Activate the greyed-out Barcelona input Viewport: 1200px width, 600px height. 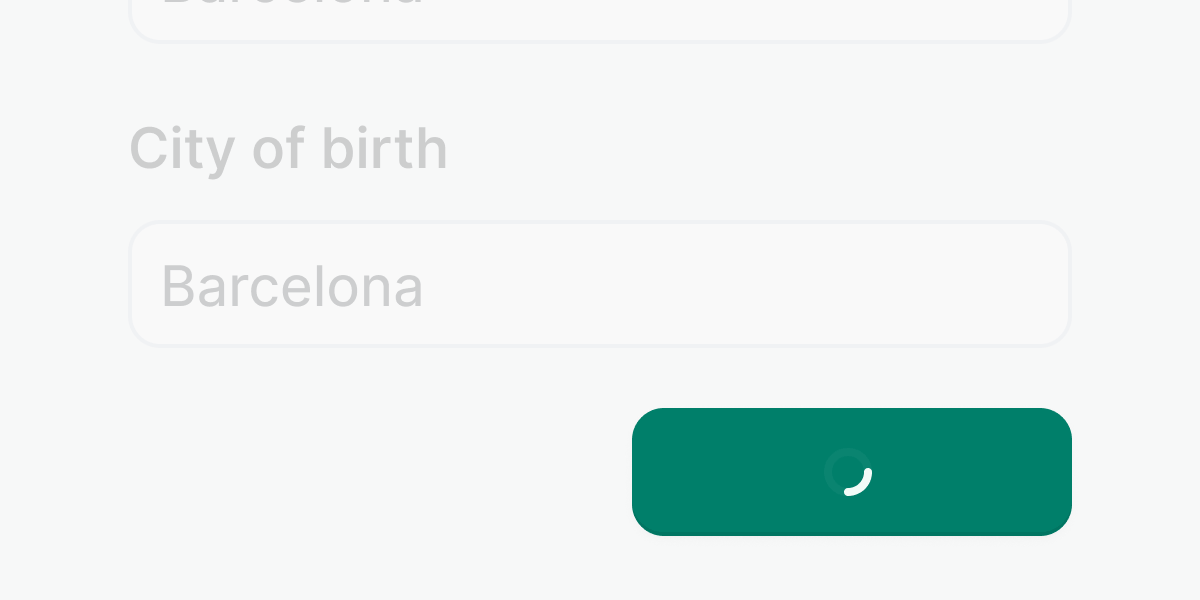point(600,285)
